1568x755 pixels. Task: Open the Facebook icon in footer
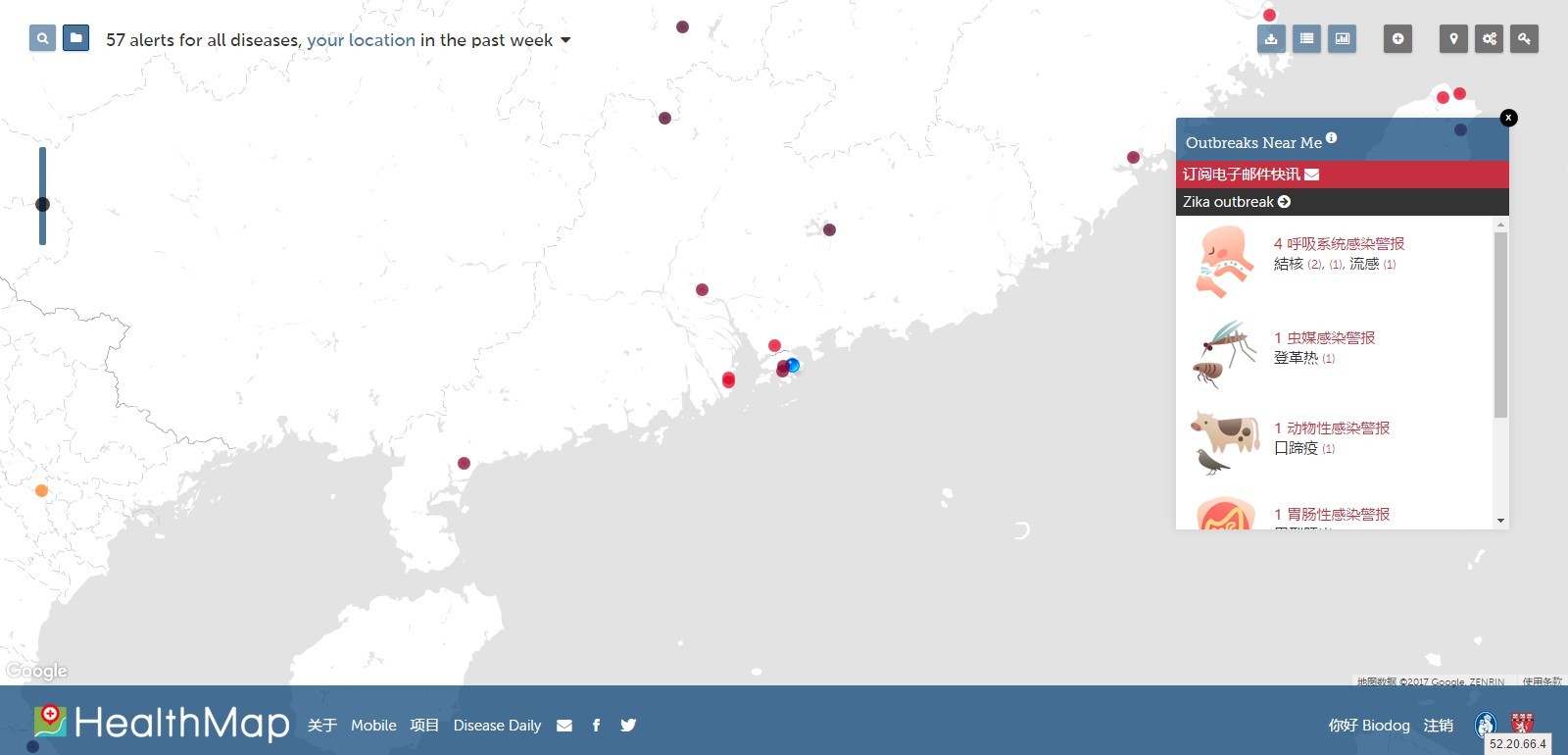pyautogui.click(x=596, y=726)
